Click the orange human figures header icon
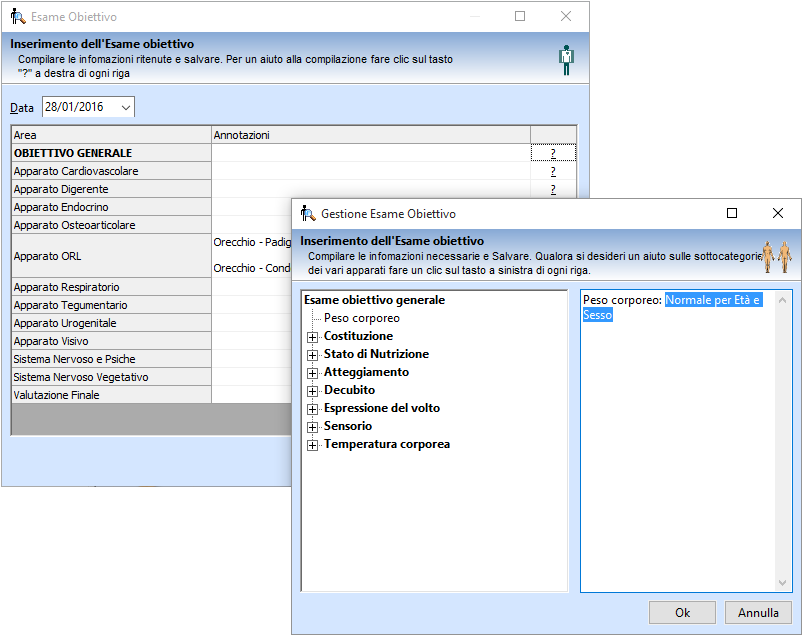Image resolution: width=803 pixels, height=636 pixels. [776, 257]
